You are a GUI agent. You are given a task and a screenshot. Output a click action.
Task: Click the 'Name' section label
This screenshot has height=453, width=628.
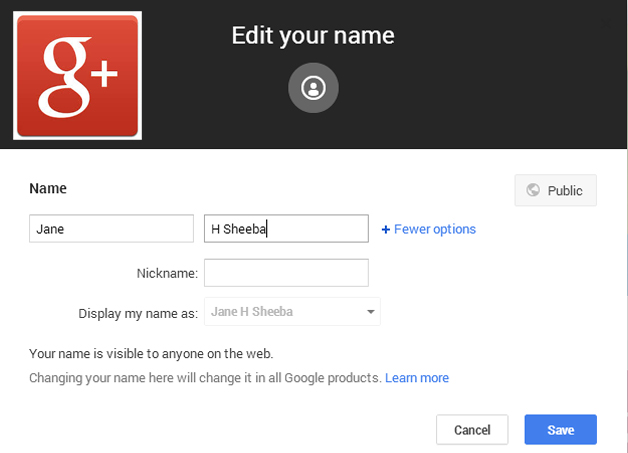pyautogui.click(x=48, y=188)
